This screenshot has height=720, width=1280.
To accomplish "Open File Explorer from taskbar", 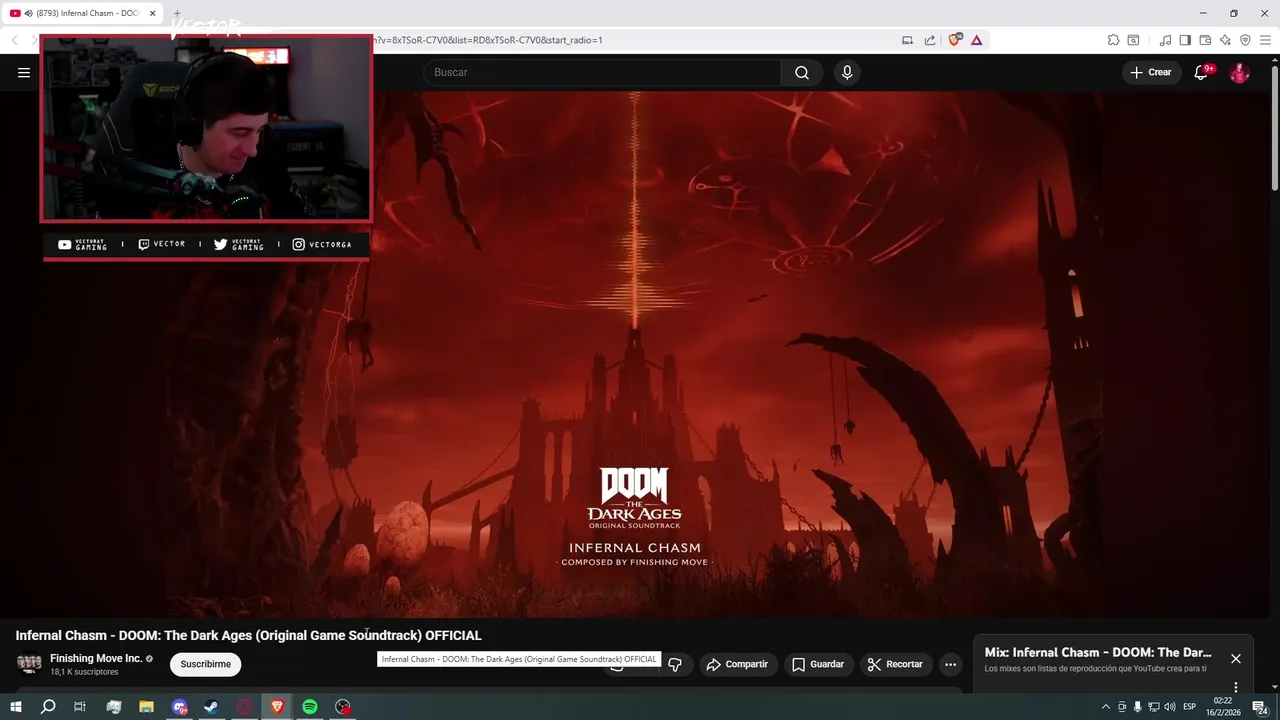I will point(146,707).
